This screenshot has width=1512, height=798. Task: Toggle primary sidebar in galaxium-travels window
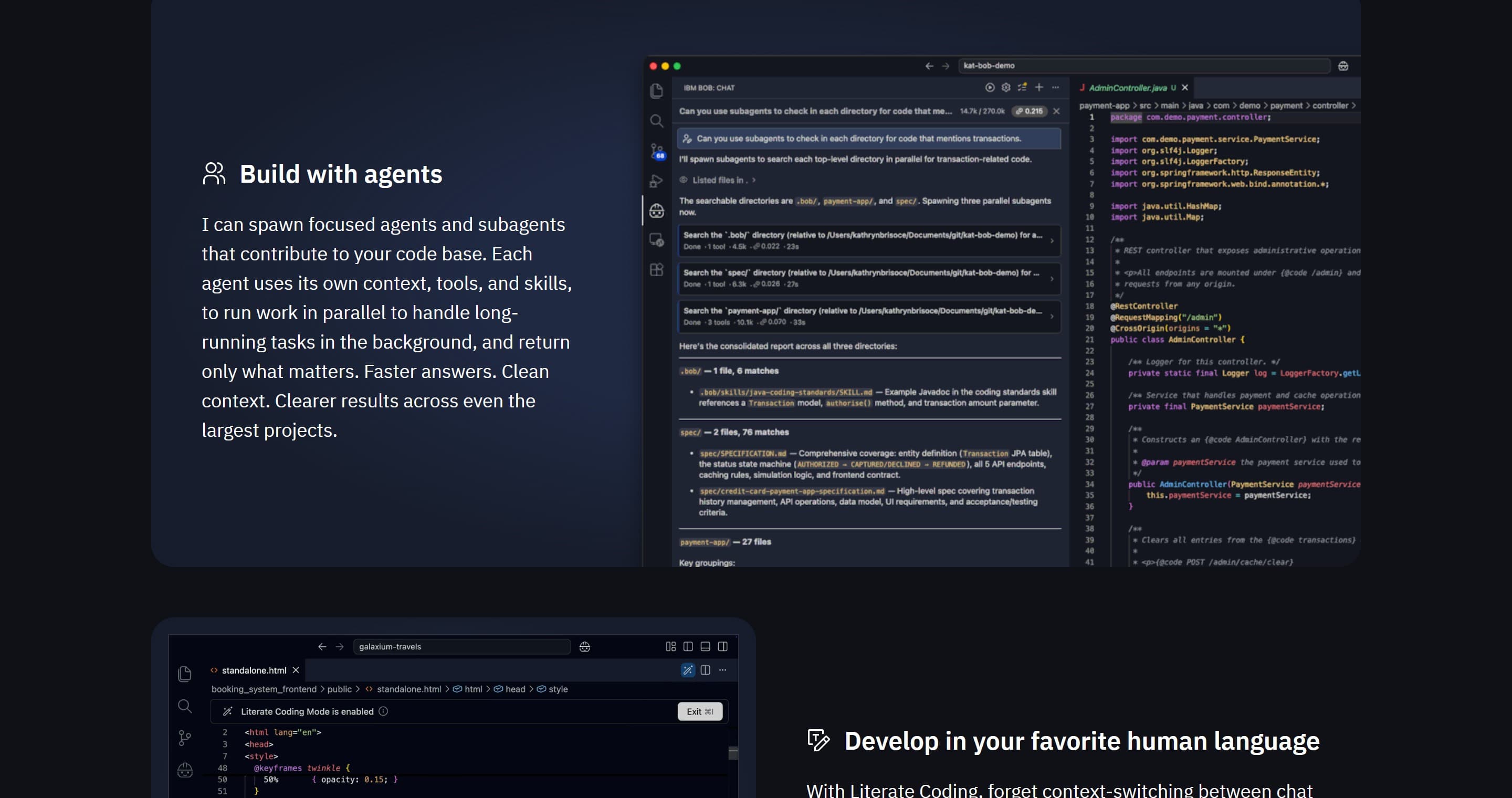[688, 647]
